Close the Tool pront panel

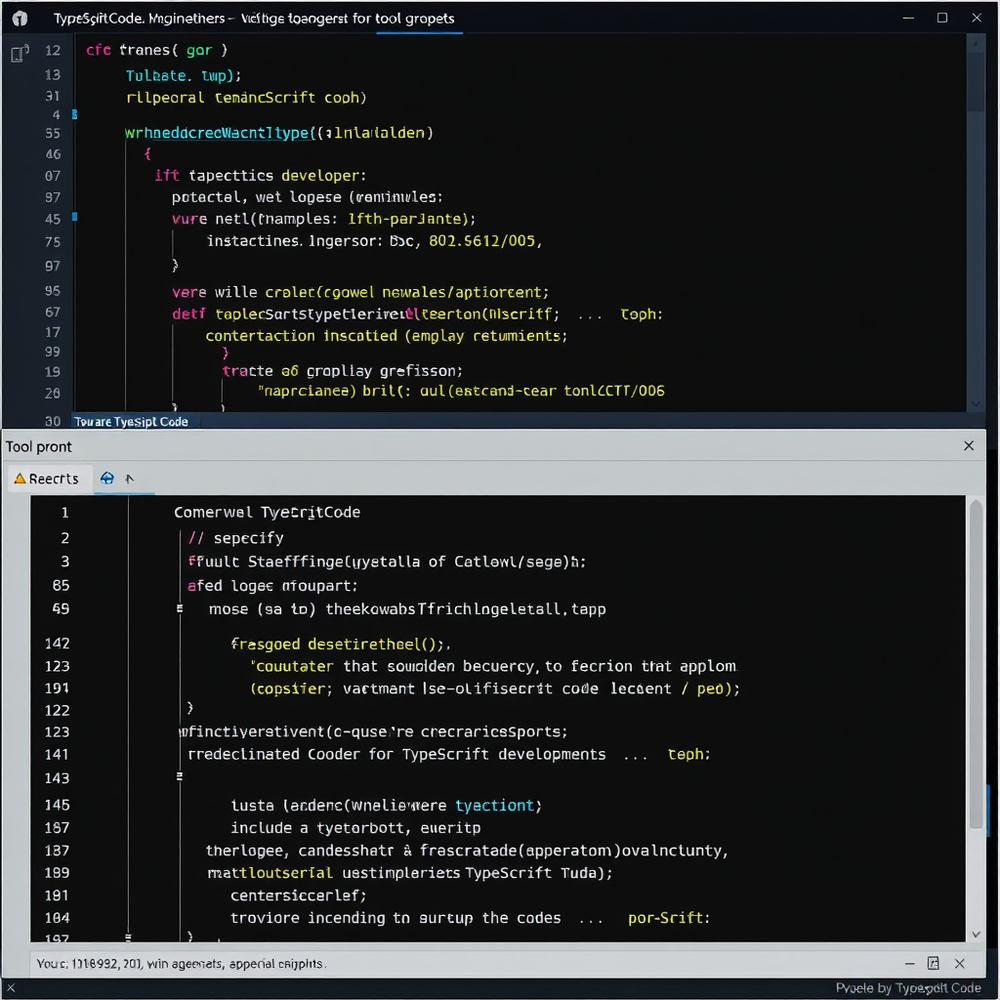point(968,446)
